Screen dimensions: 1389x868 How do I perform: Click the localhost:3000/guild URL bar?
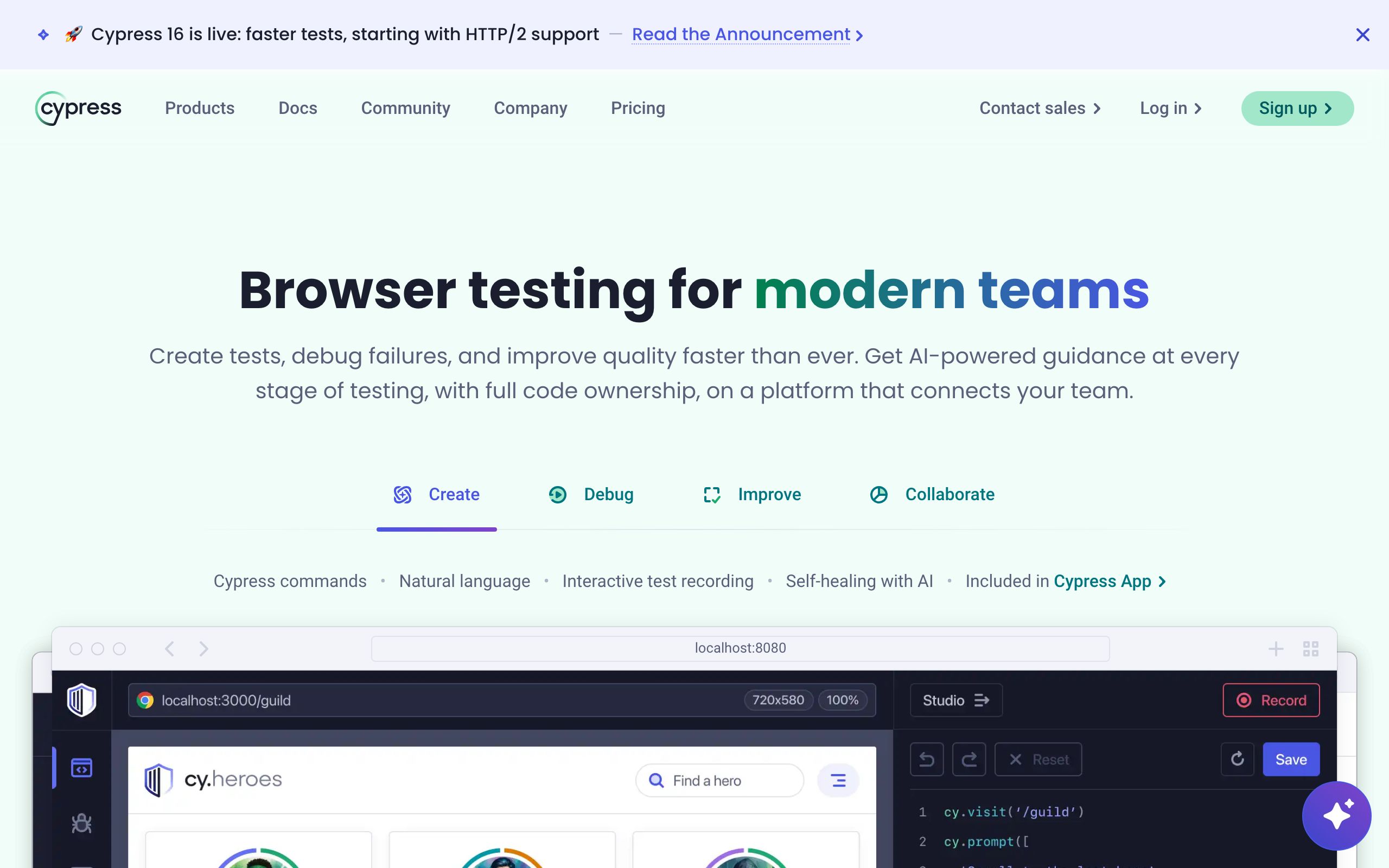tap(502, 700)
